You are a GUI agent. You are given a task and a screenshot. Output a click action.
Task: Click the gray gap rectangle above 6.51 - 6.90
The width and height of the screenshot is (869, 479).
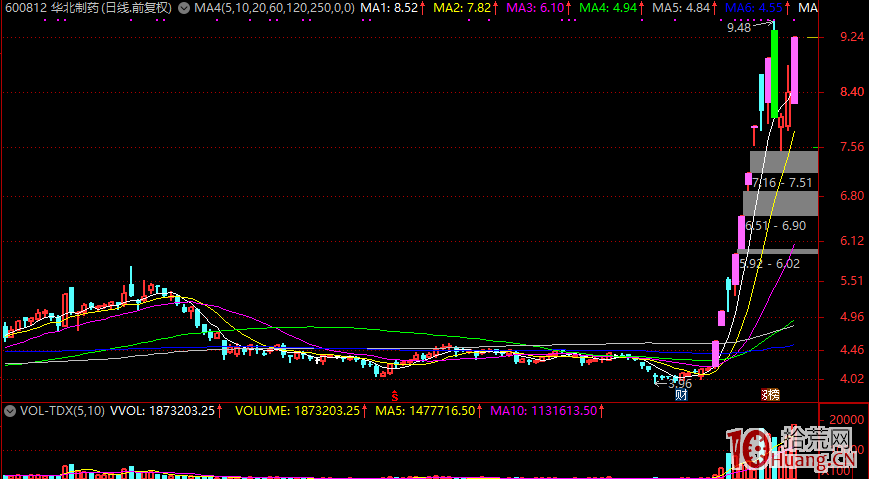(780, 203)
